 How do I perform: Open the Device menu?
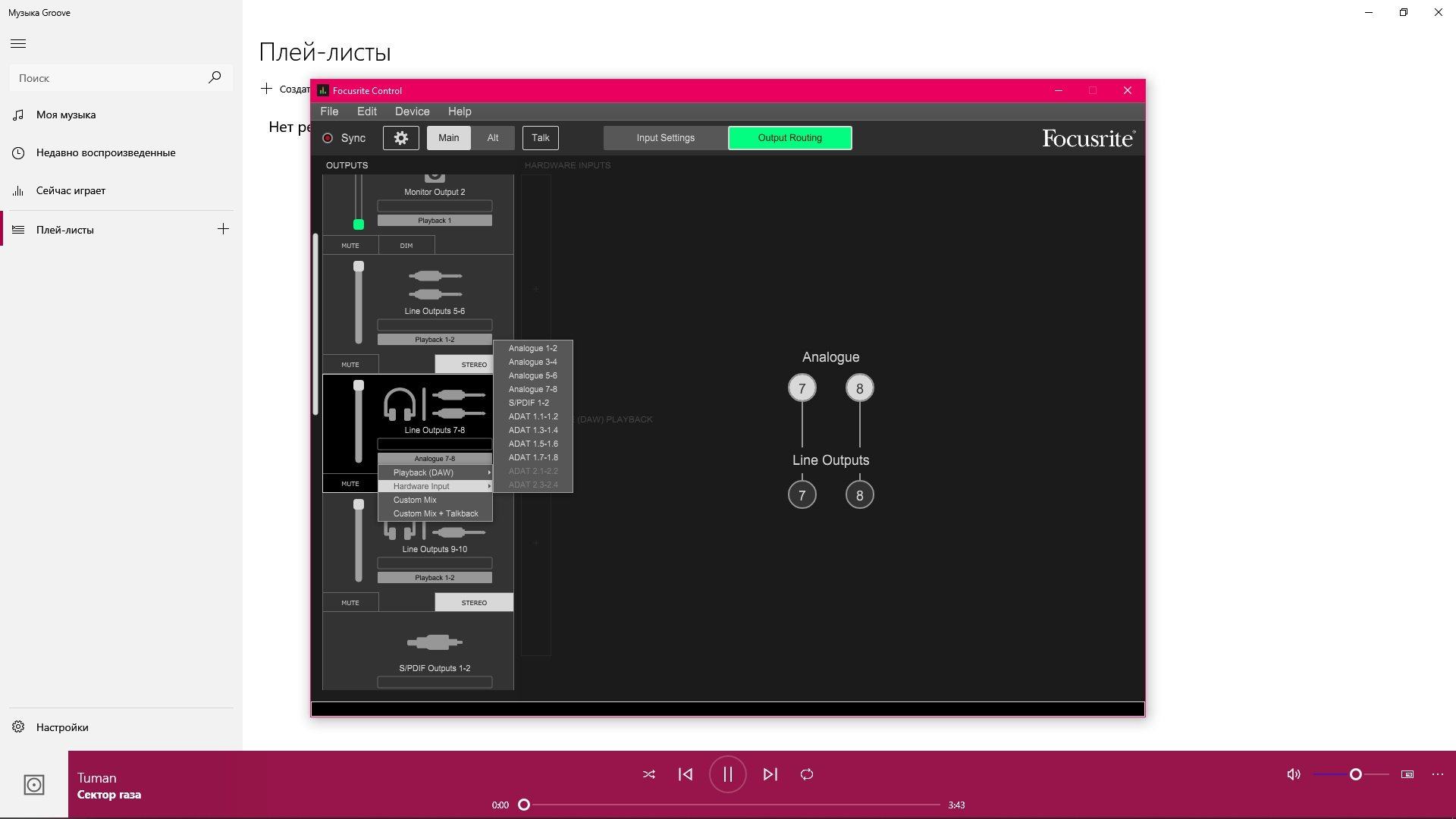click(412, 111)
